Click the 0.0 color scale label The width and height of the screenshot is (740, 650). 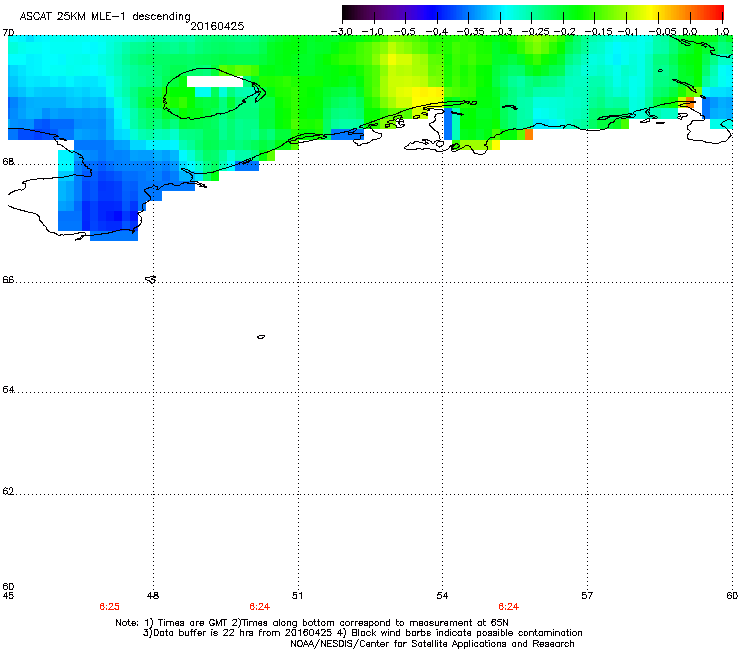click(690, 32)
